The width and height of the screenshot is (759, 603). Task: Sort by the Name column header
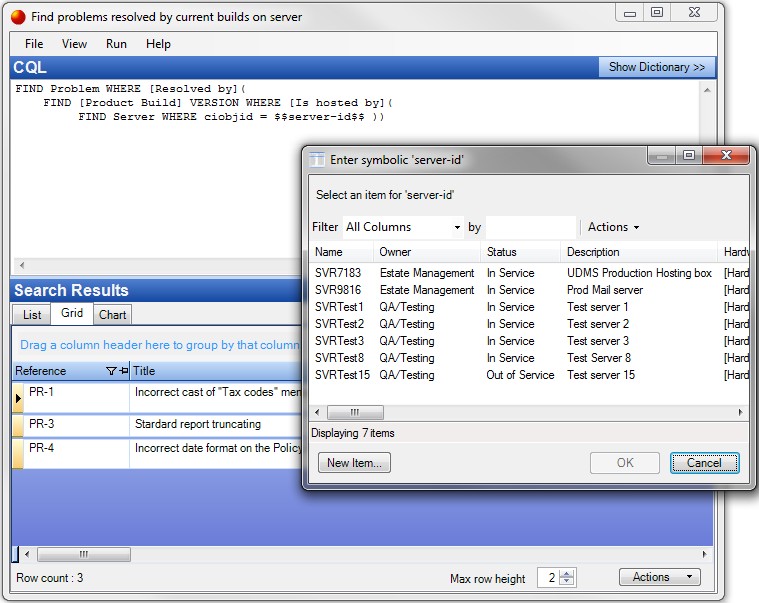click(x=341, y=252)
